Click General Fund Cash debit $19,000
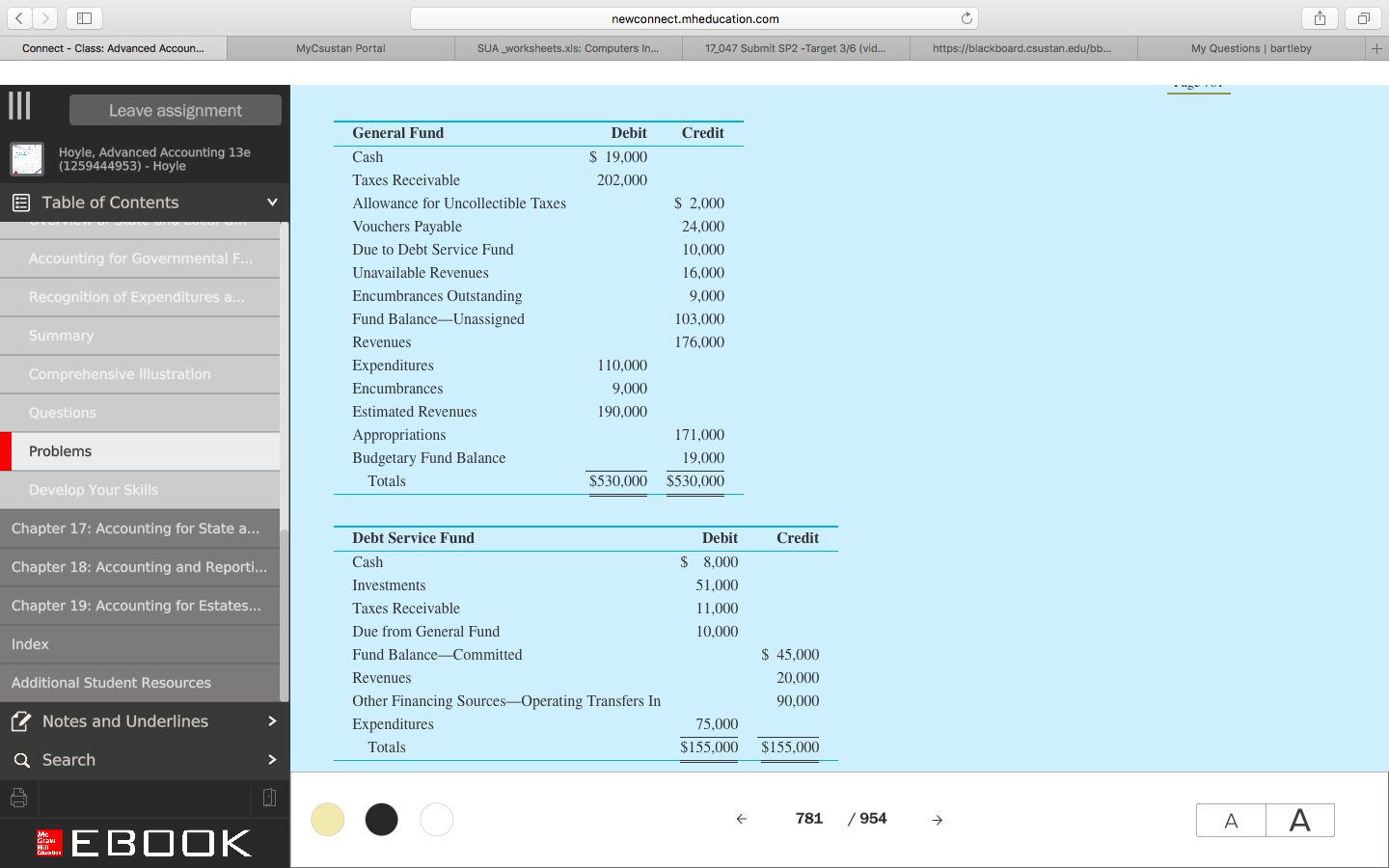 point(618,157)
